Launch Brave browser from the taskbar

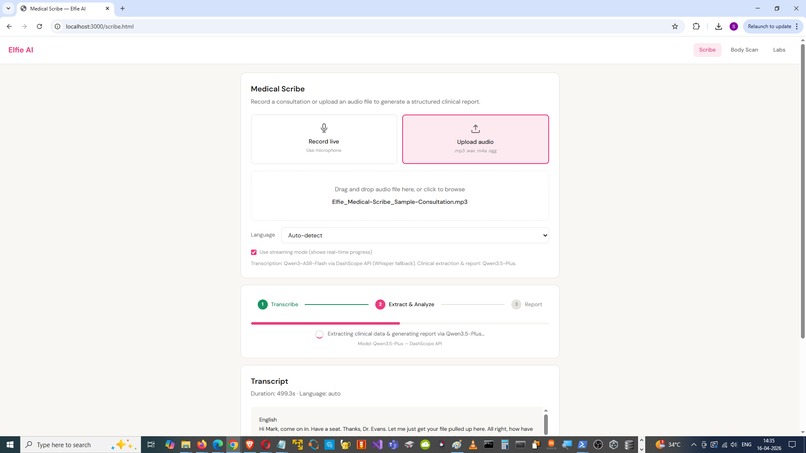[x=249, y=444]
